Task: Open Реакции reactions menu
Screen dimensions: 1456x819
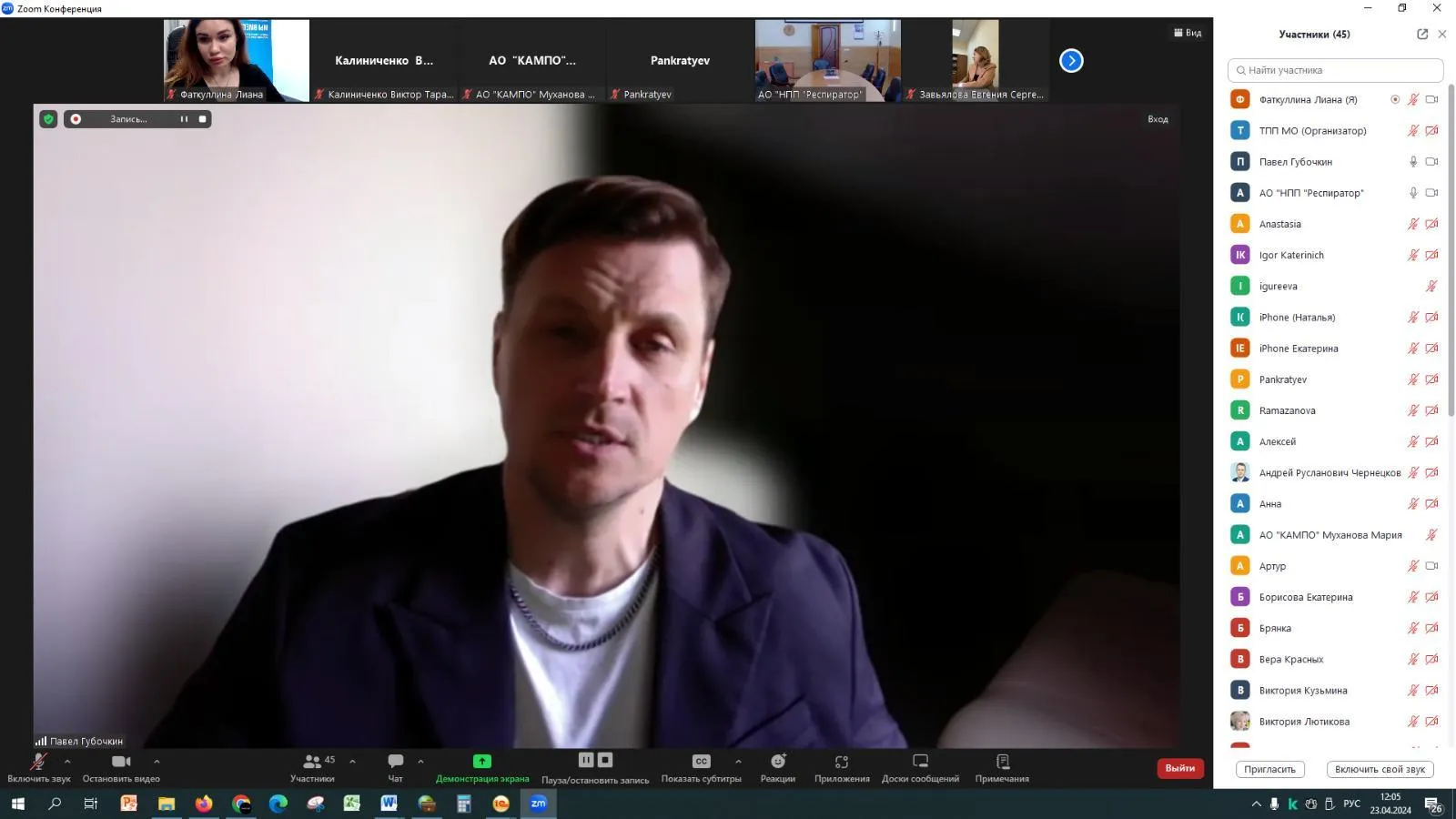Action: pos(778,768)
